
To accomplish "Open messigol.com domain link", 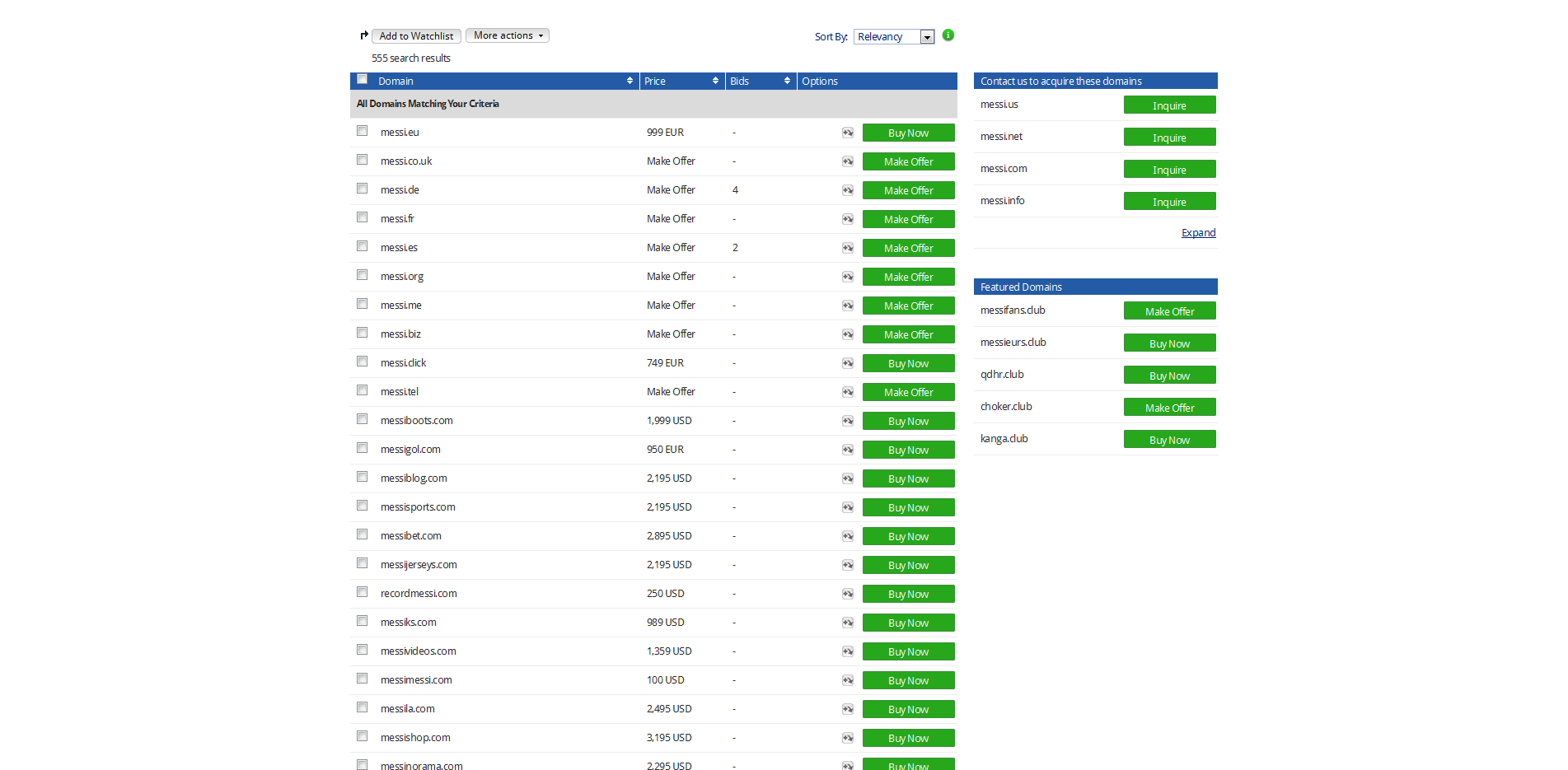I will click(410, 450).
